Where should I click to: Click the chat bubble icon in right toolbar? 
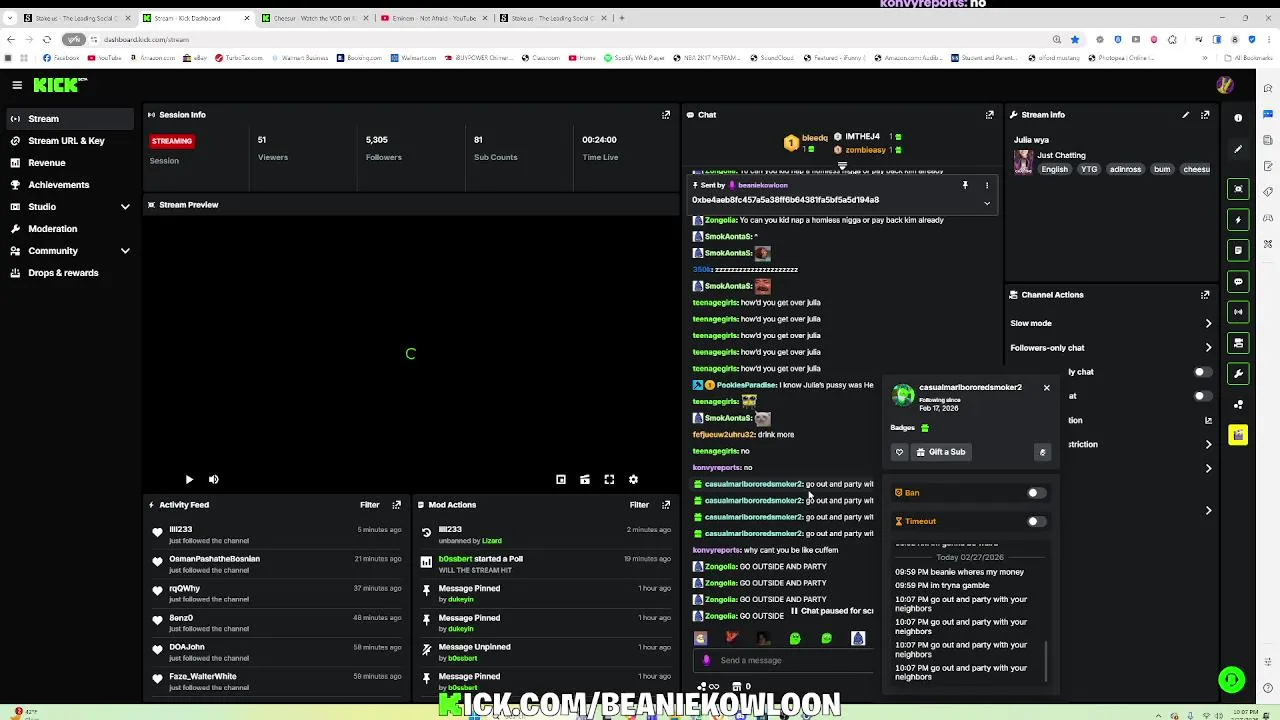point(1238,282)
